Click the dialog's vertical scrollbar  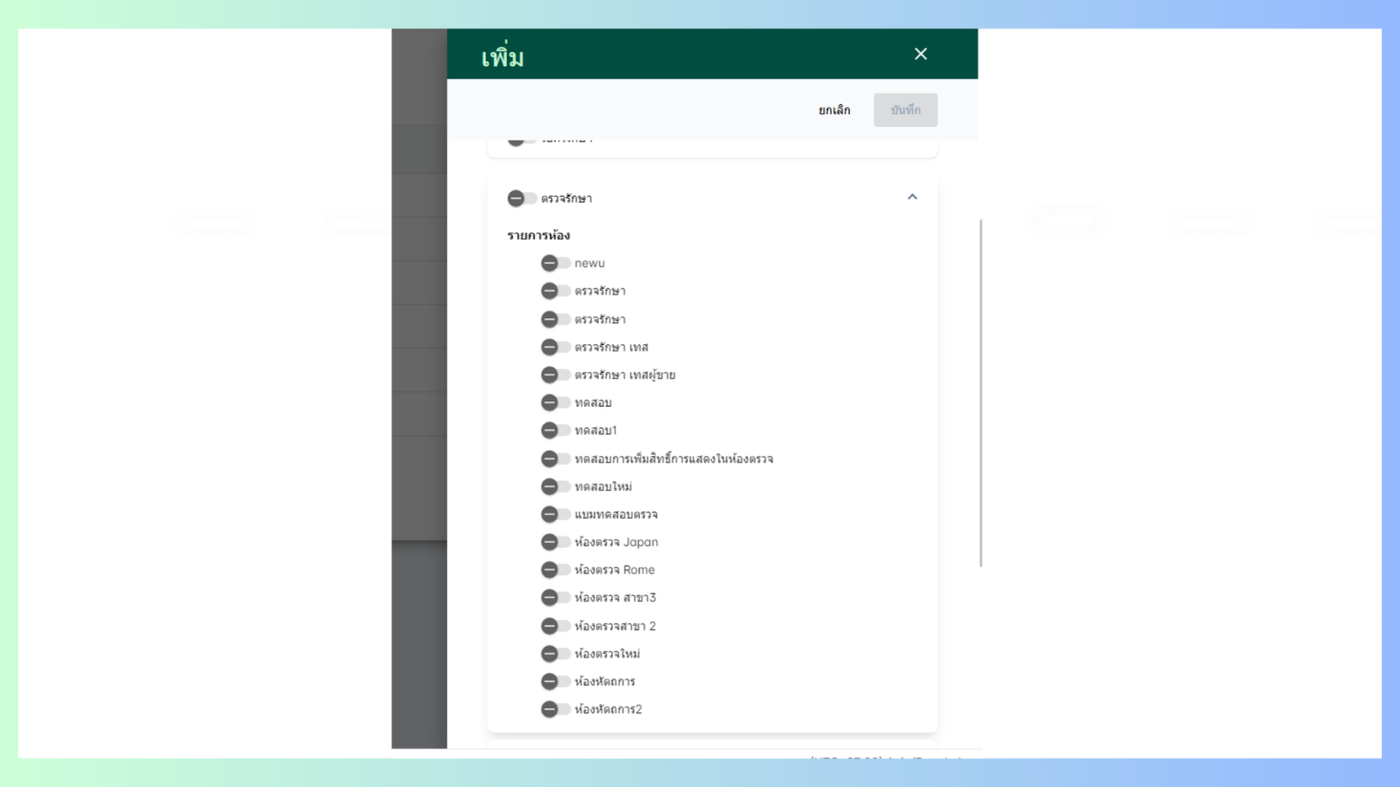tap(980, 393)
